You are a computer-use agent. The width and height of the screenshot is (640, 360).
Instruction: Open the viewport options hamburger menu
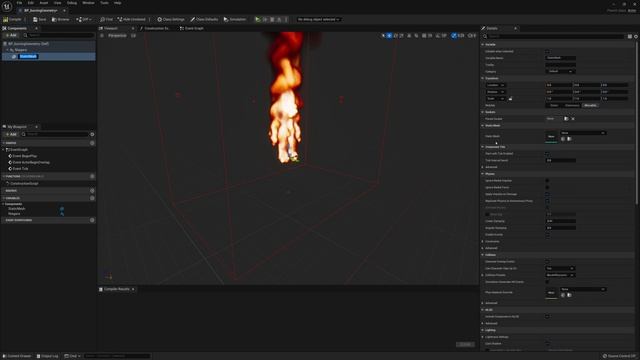[x=102, y=36]
